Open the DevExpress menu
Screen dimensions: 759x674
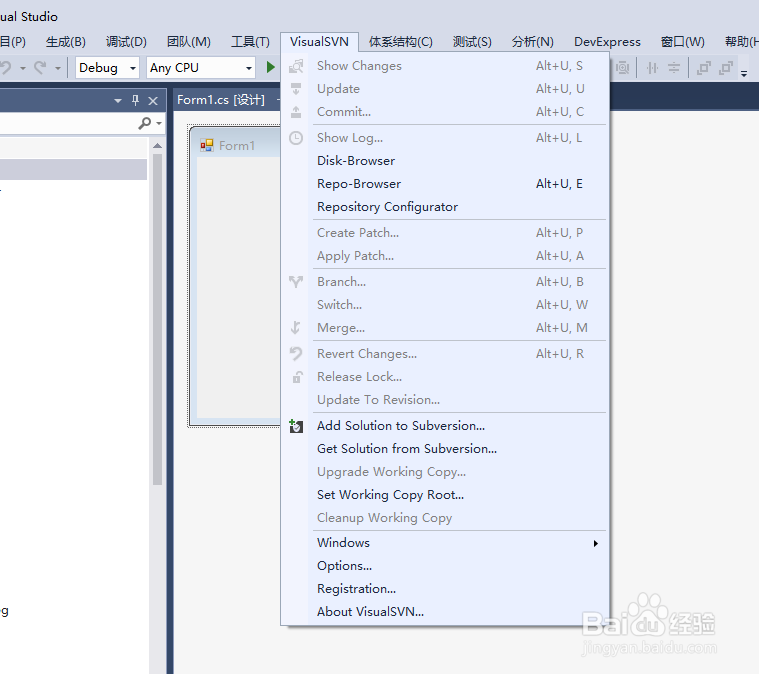point(607,42)
